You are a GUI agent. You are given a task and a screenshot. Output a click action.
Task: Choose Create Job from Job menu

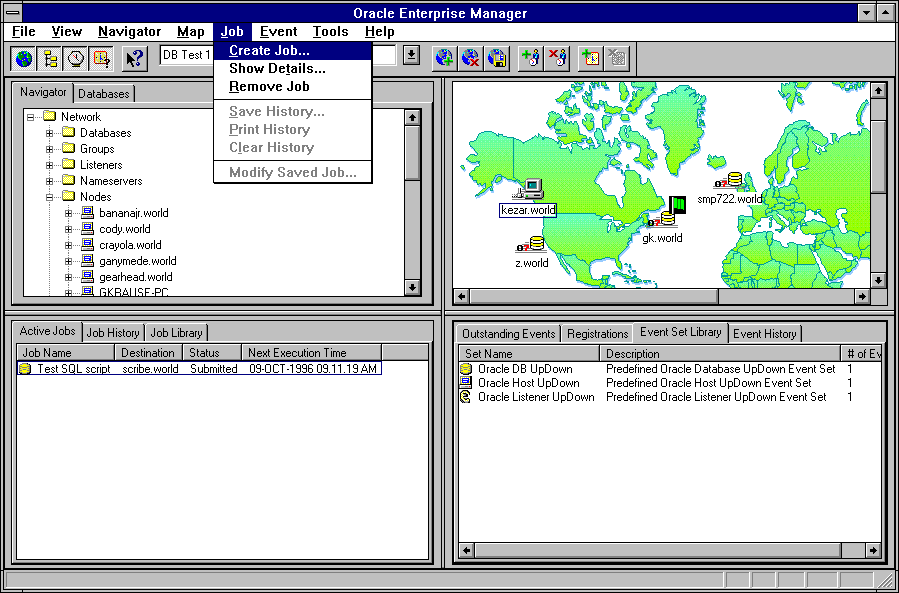click(x=269, y=51)
